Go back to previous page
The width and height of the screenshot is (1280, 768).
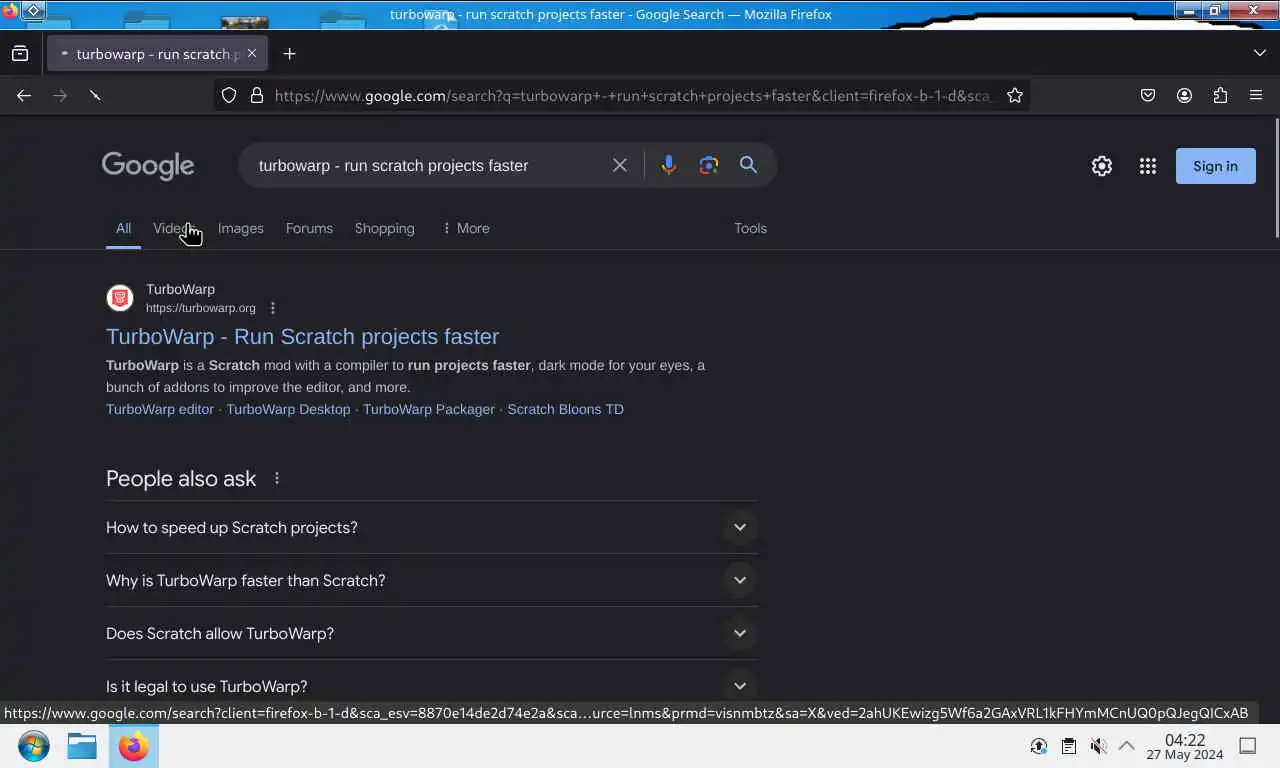24,95
